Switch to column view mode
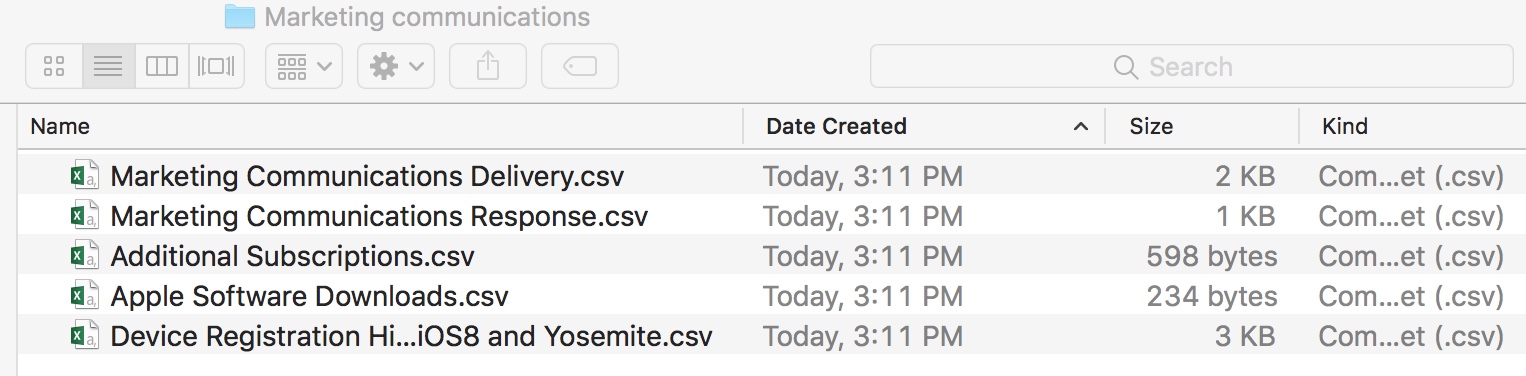1526x376 pixels. [162, 67]
